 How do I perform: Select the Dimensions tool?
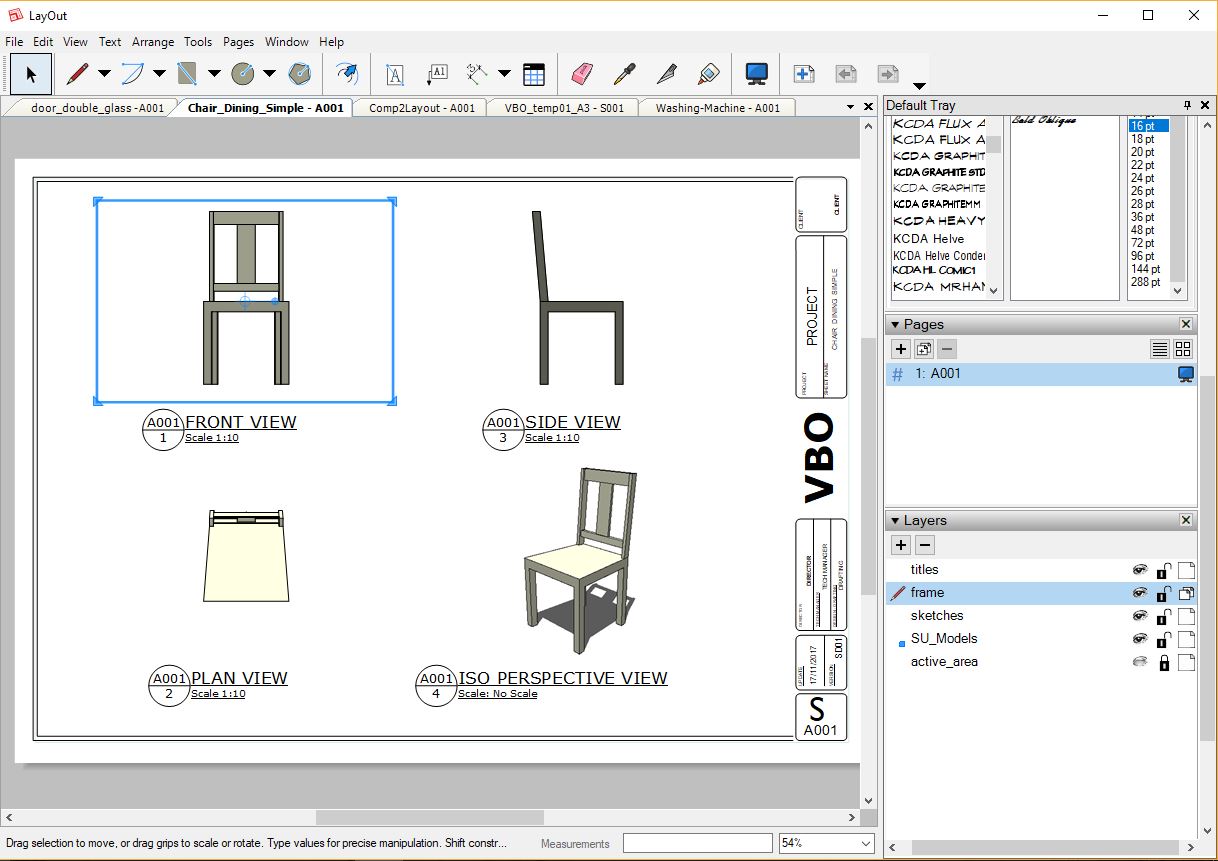click(477, 73)
